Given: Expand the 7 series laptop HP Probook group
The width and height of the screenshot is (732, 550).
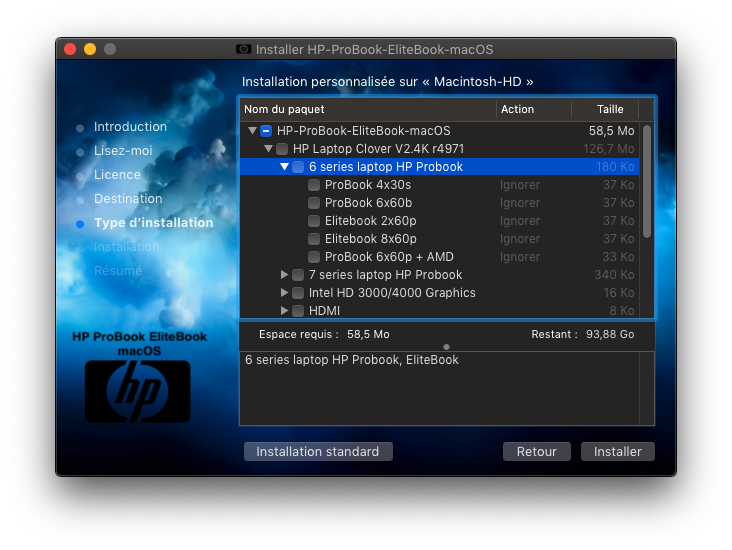Looking at the screenshot, I should pyautogui.click(x=284, y=275).
